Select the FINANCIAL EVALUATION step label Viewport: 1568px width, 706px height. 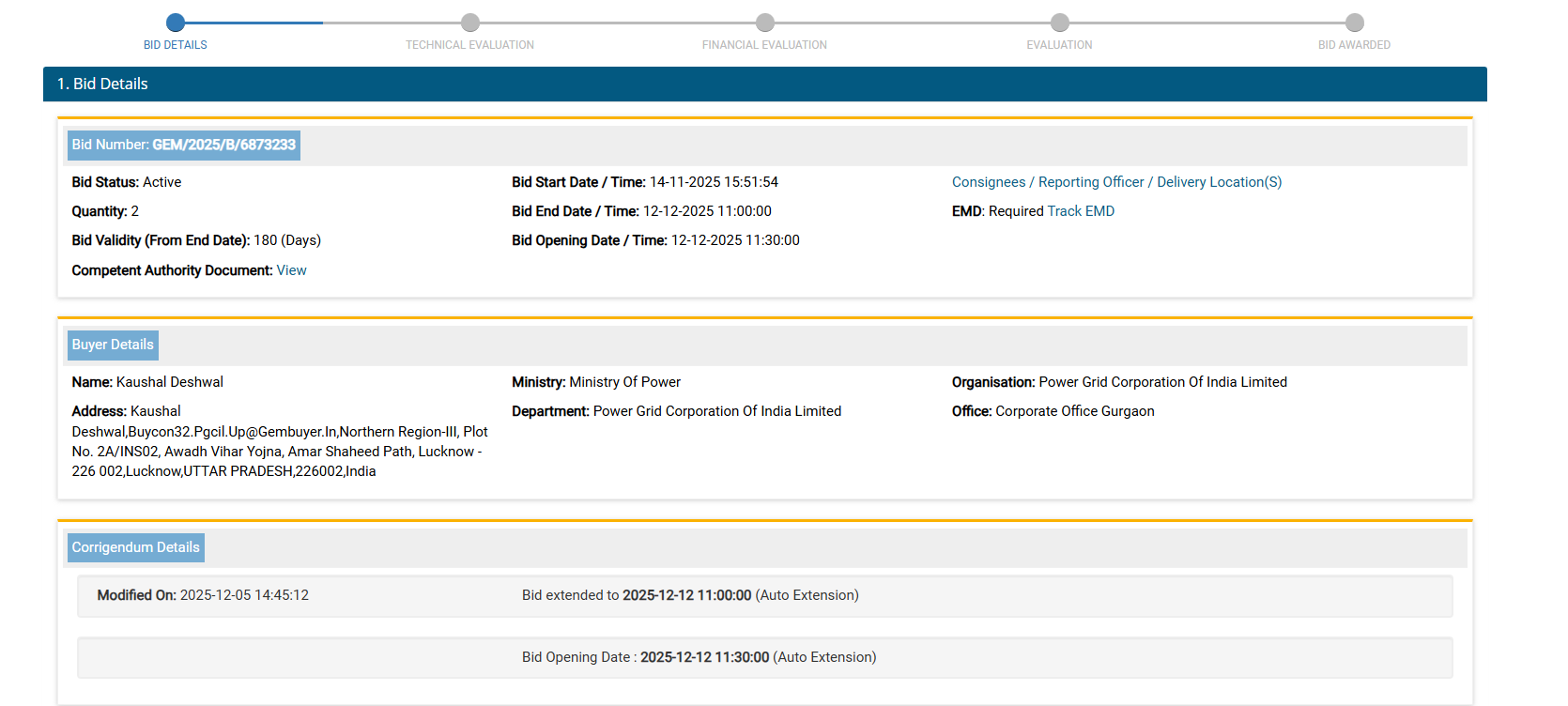click(764, 45)
